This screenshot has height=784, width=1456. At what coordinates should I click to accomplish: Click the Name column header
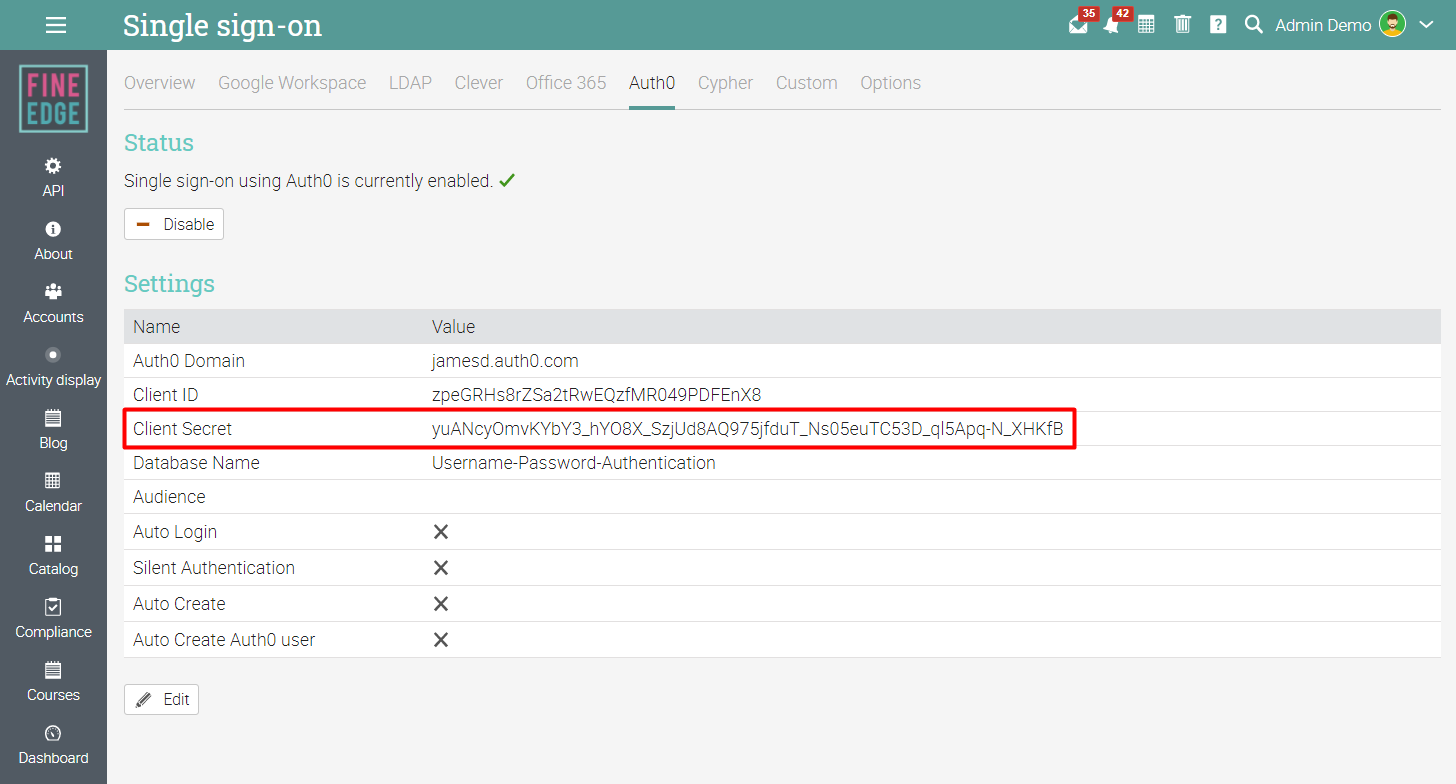(157, 327)
